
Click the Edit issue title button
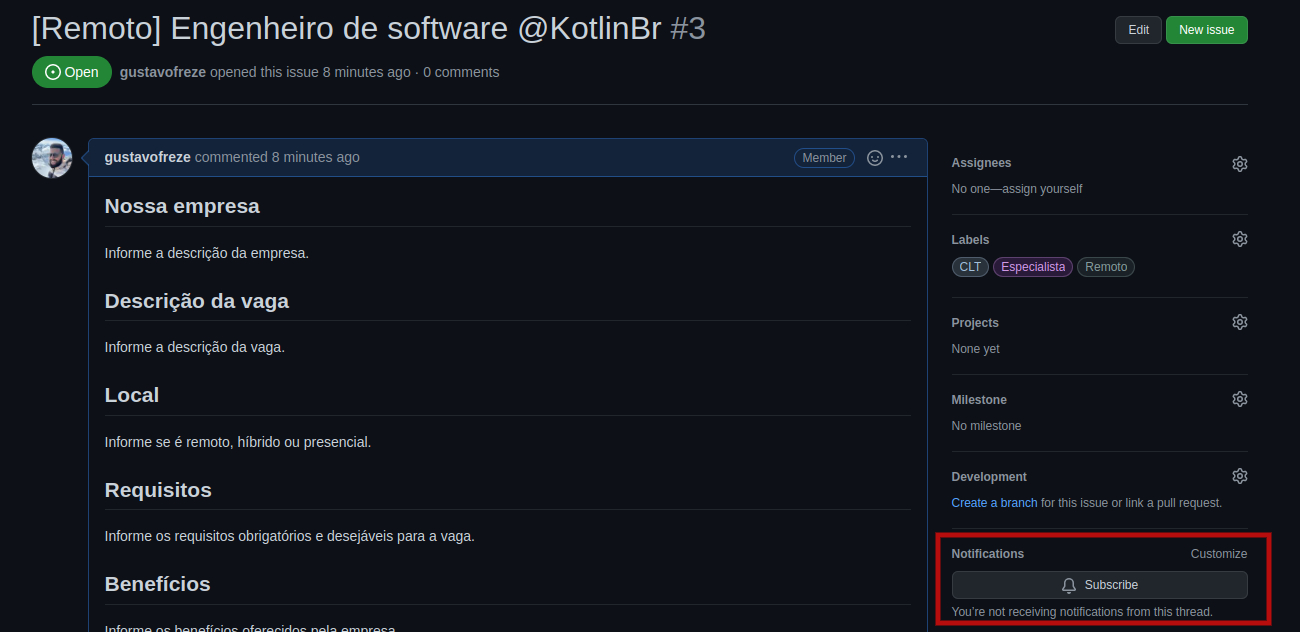(1138, 30)
